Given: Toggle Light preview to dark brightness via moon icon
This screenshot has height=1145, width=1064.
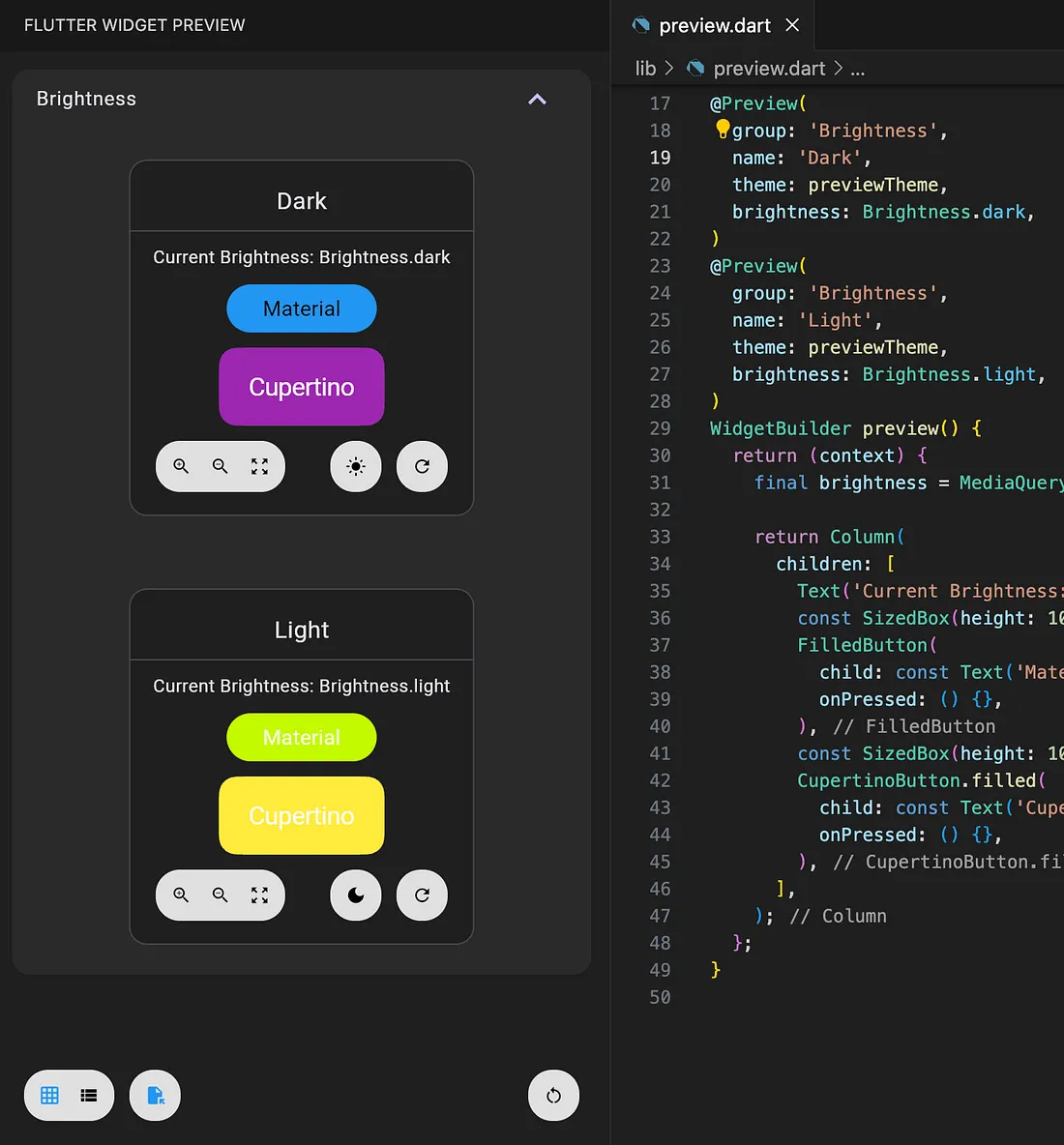Looking at the screenshot, I should click(355, 895).
